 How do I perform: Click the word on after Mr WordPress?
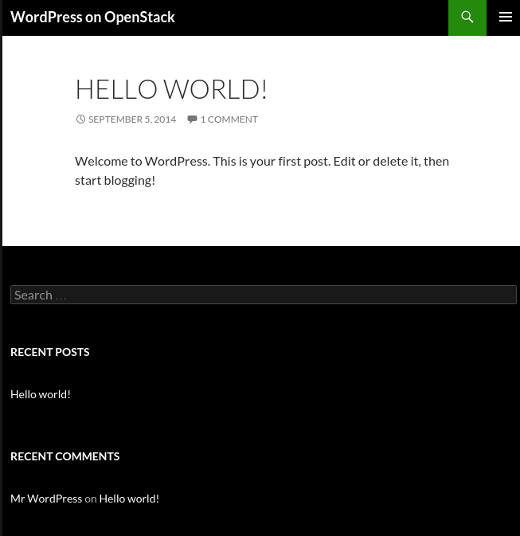click(x=91, y=499)
